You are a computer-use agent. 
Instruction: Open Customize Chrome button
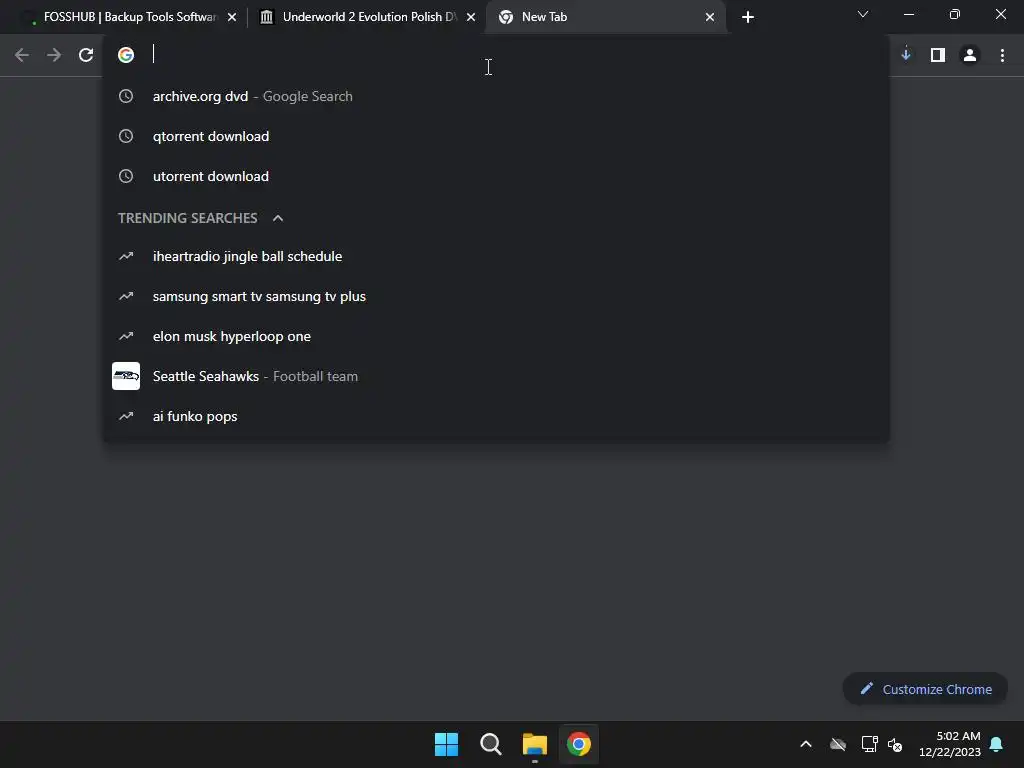[925, 689]
